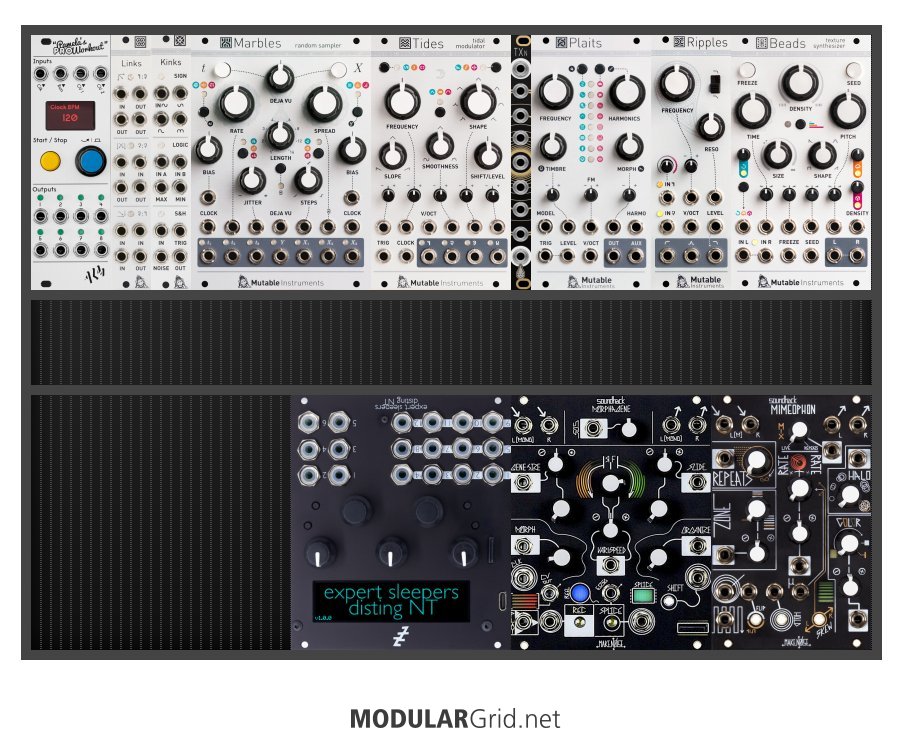The width and height of the screenshot is (912, 740).
Task: Click the Beads "texture synthesizer" subtitle
Action: 829,43
